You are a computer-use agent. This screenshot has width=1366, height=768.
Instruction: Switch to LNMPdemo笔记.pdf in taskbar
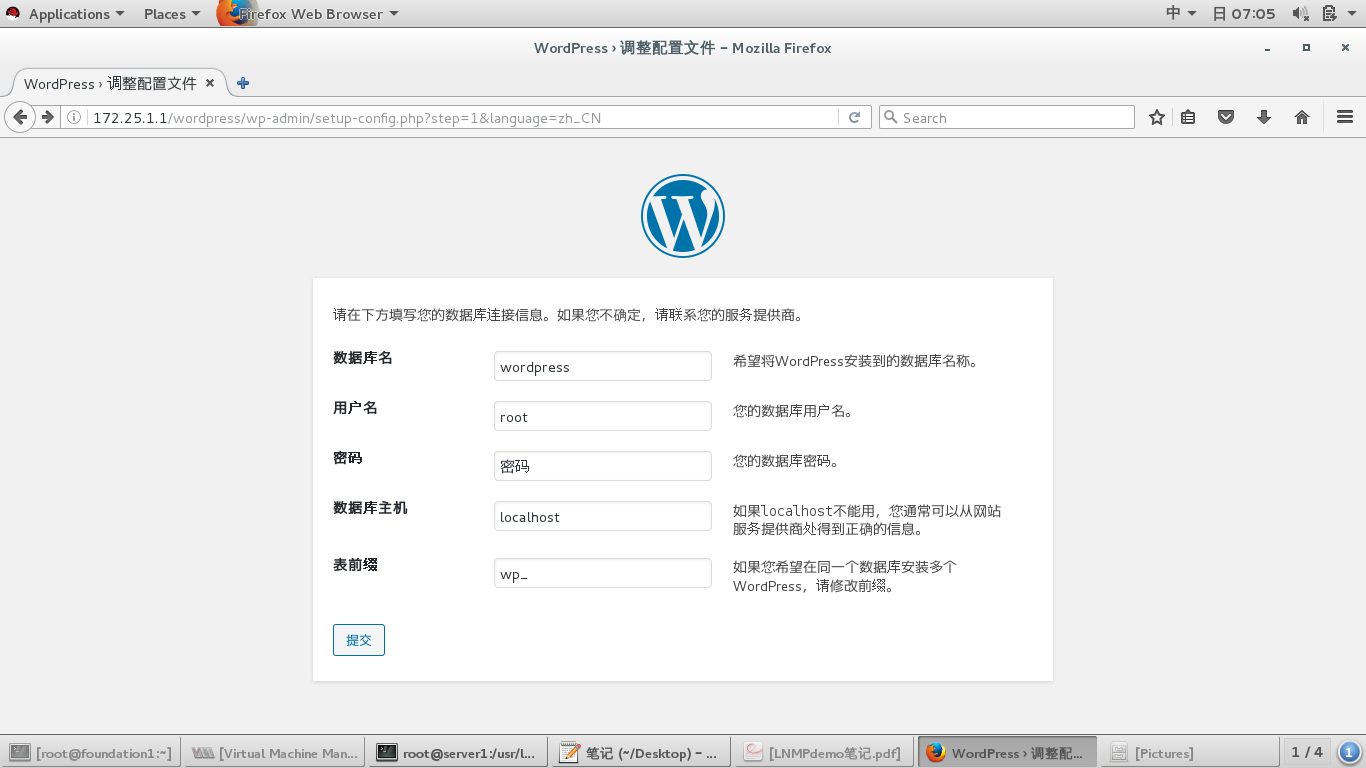pyautogui.click(x=824, y=753)
